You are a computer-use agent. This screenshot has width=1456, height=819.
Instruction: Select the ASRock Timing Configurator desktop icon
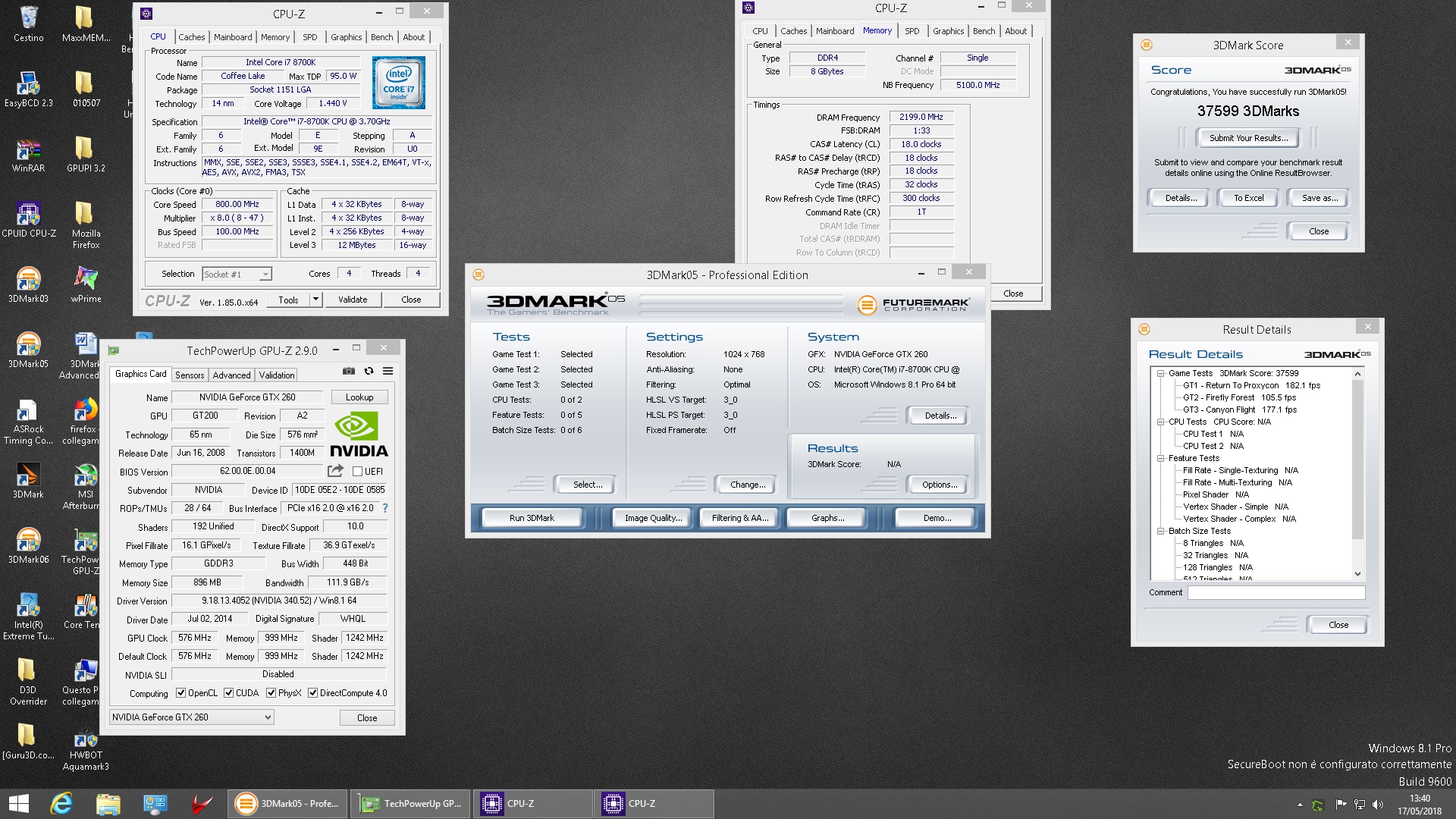click(x=29, y=422)
